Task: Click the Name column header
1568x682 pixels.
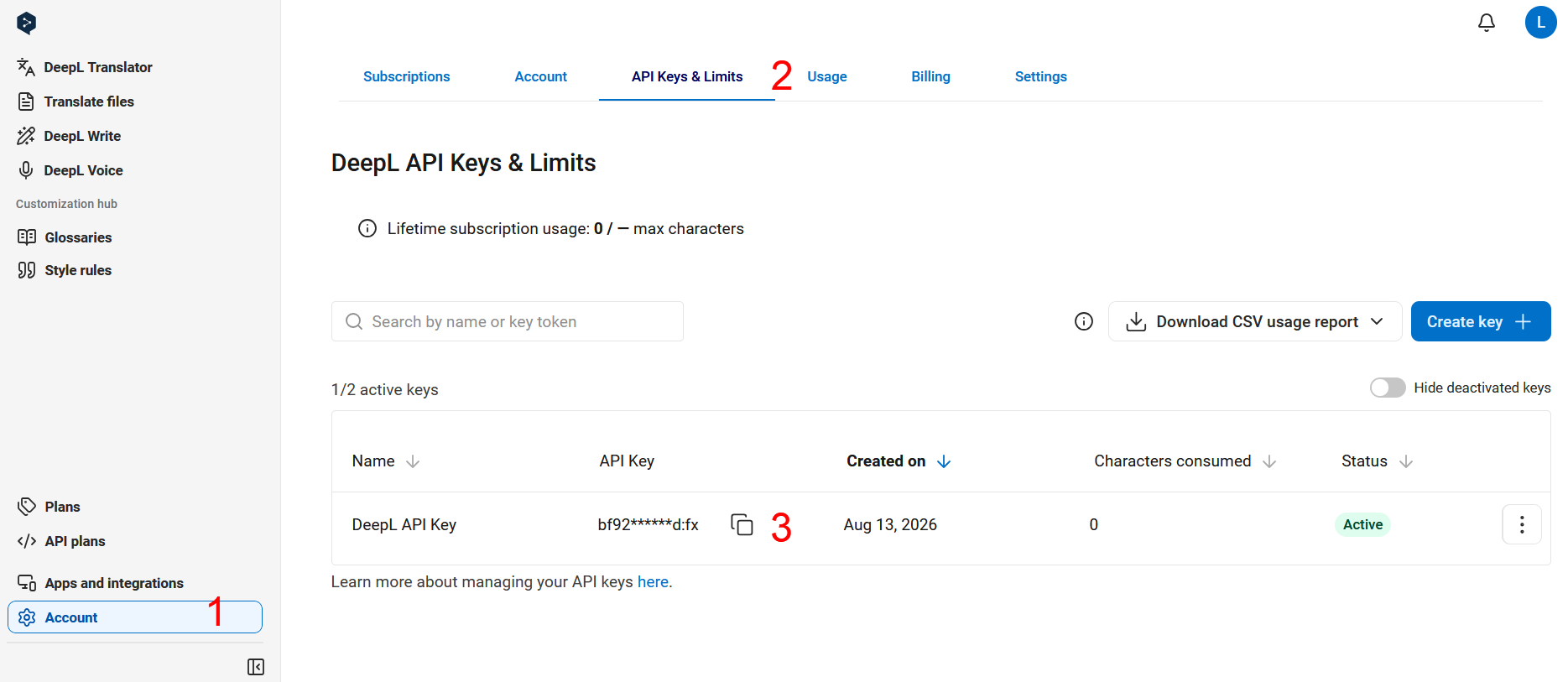Action: 373,461
